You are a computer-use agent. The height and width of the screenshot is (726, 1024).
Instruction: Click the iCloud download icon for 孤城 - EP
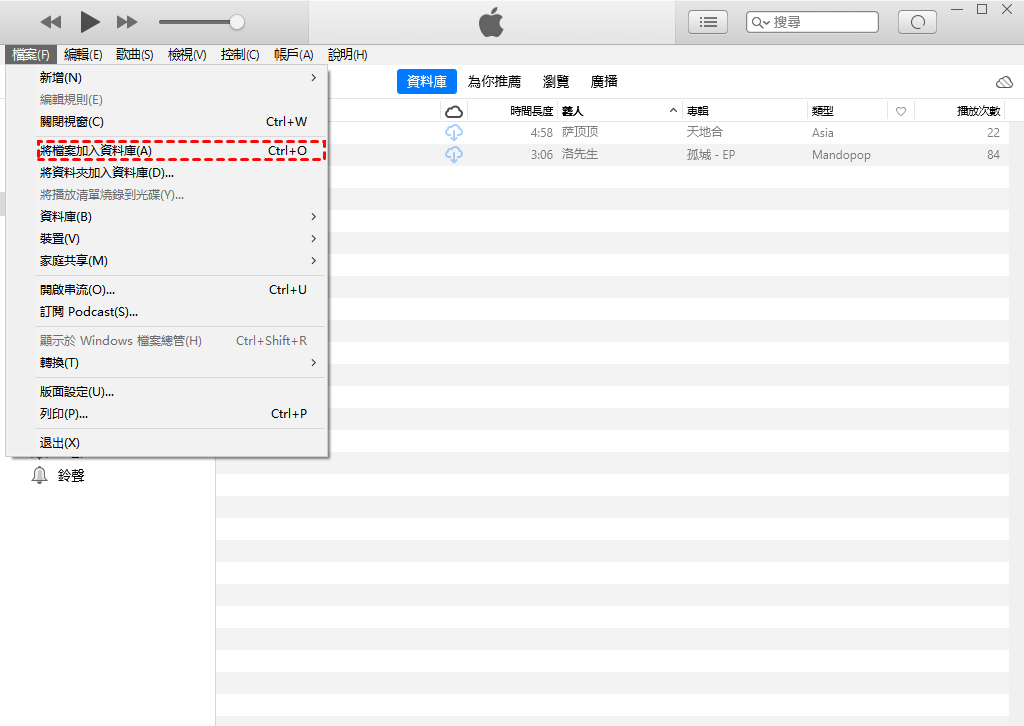(454, 155)
